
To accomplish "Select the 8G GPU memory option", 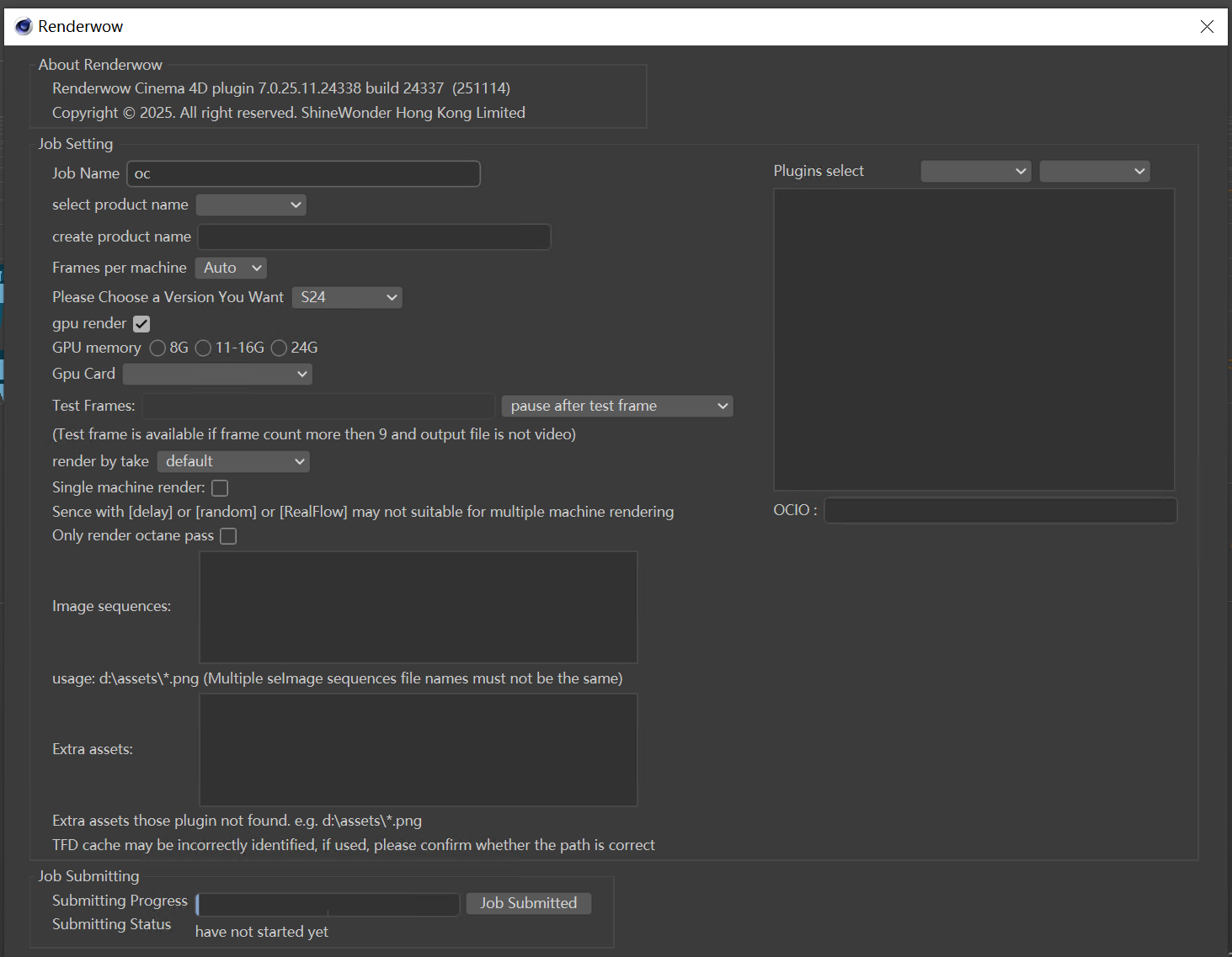I will [x=157, y=348].
